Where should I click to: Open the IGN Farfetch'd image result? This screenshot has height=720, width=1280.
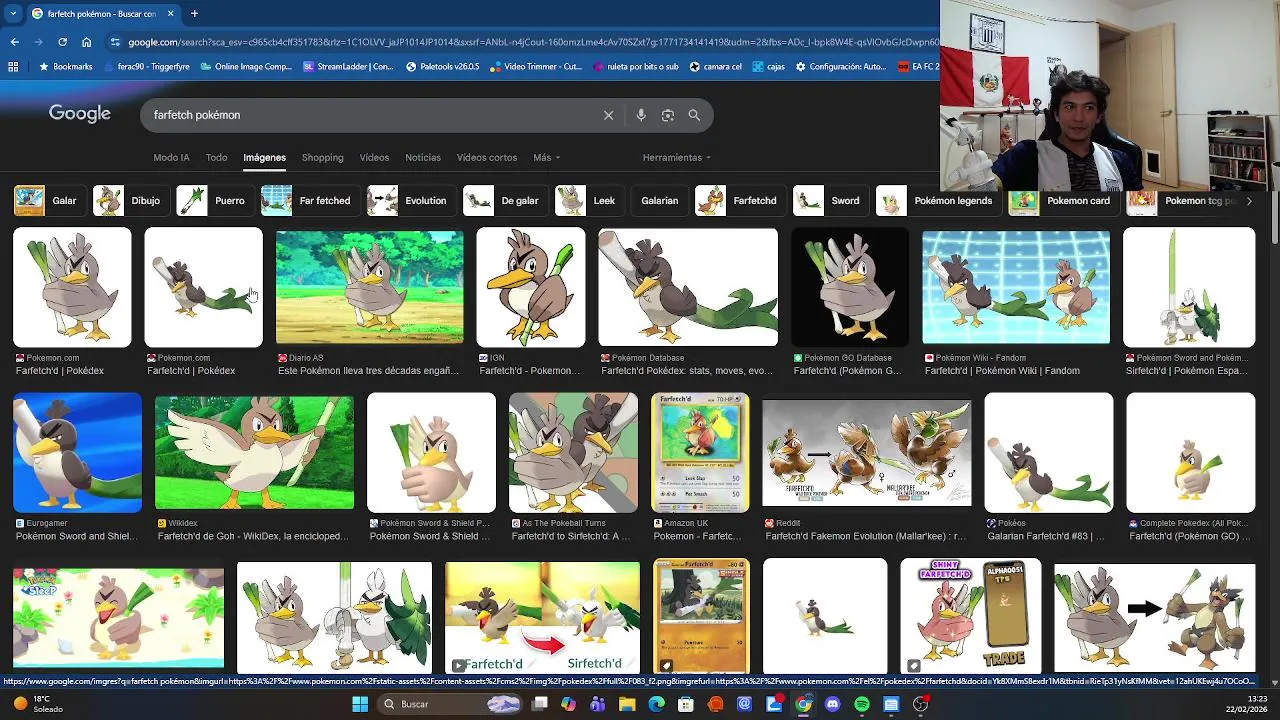coord(531,288)
